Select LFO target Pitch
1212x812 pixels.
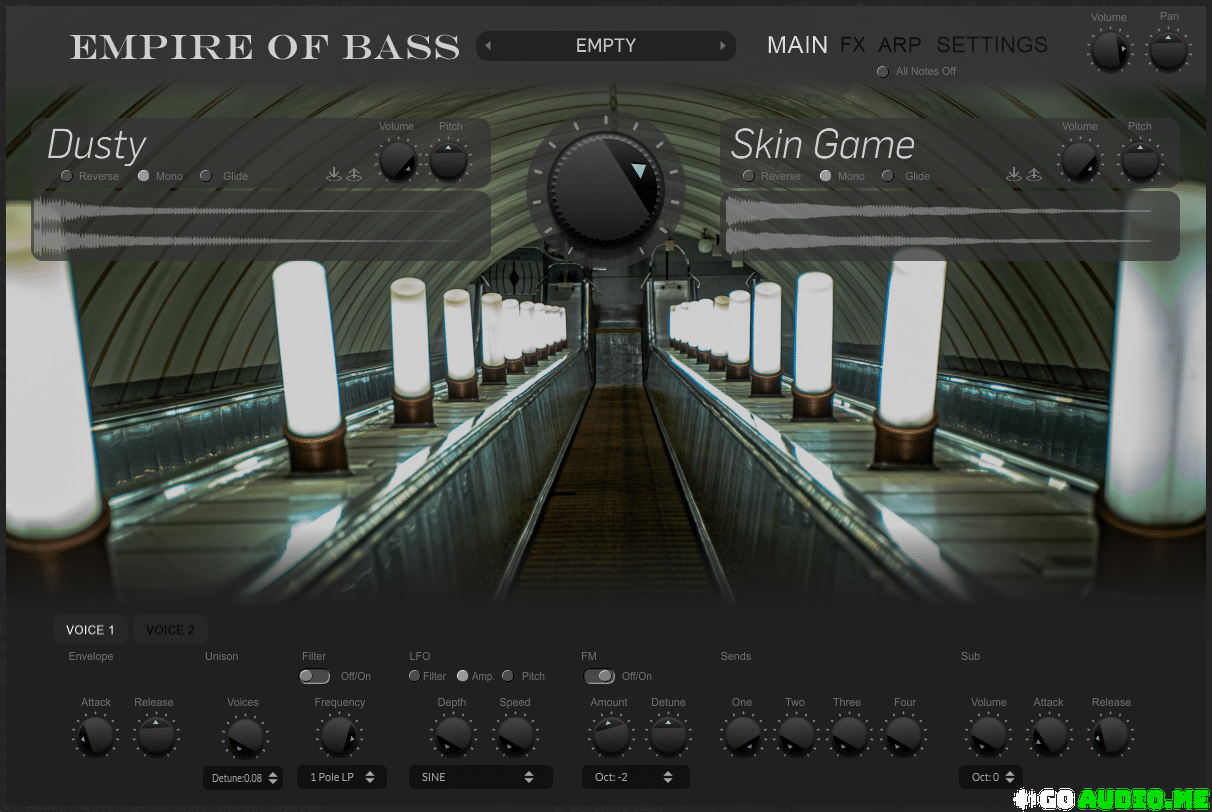click(x=508, y=676)
